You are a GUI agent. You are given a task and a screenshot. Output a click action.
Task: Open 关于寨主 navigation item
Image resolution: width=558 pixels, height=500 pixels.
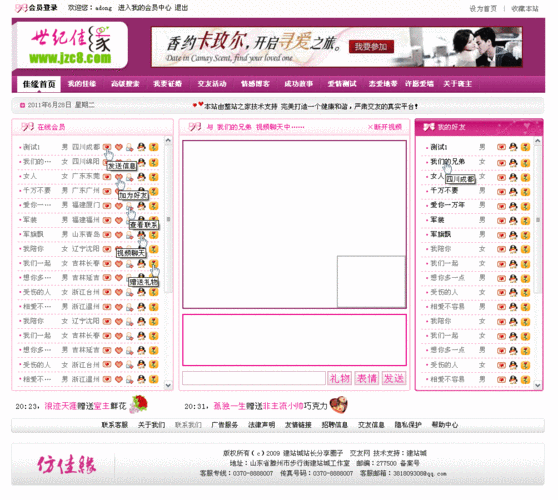(458, 84)
